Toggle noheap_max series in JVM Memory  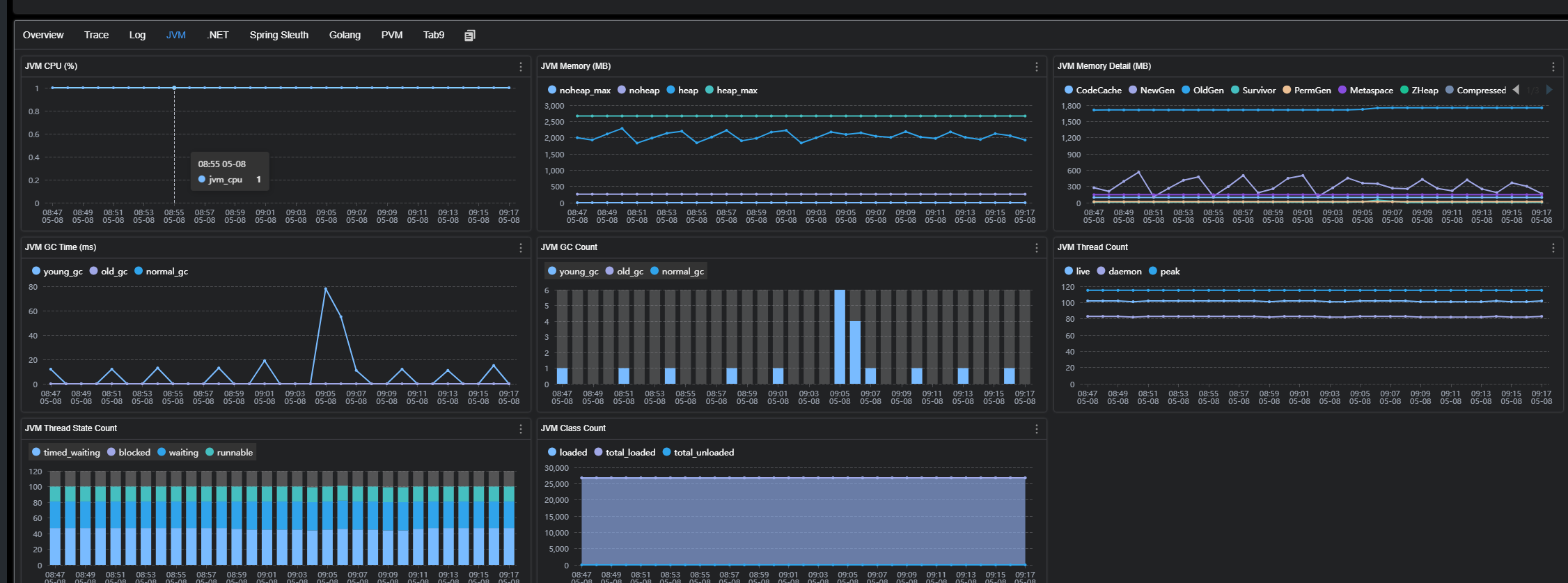click(579, 91)
